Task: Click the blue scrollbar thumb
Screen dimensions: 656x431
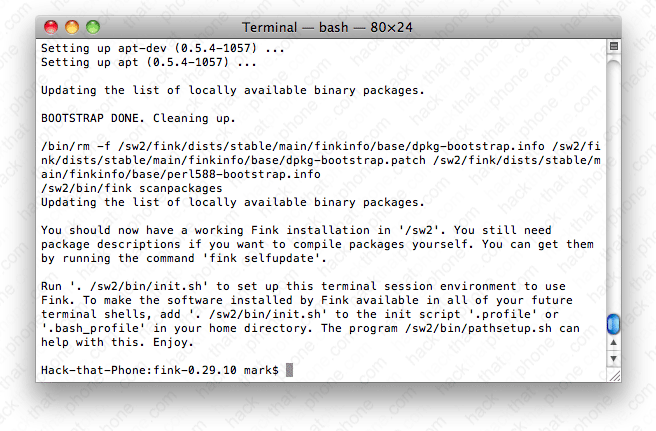Action: pyautogui.click(x=613, y=323)
